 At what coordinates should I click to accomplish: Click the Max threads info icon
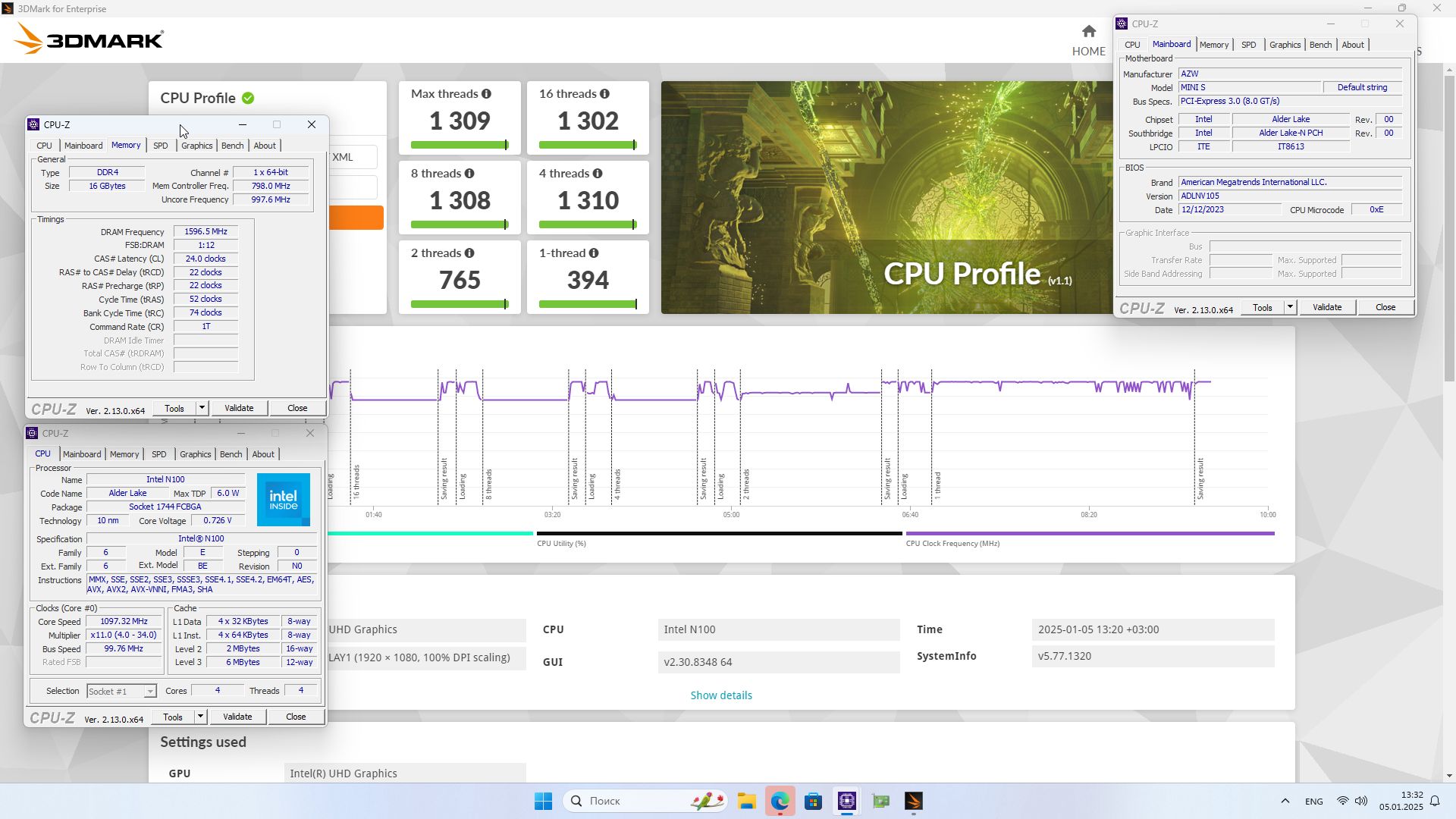pos(486,94)
